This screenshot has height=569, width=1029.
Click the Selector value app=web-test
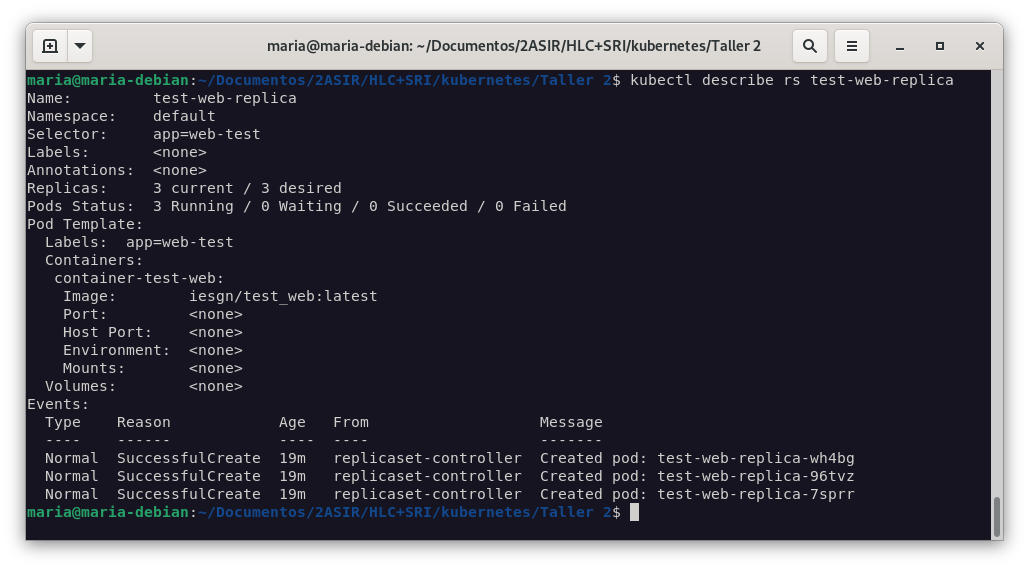point(207,134)
